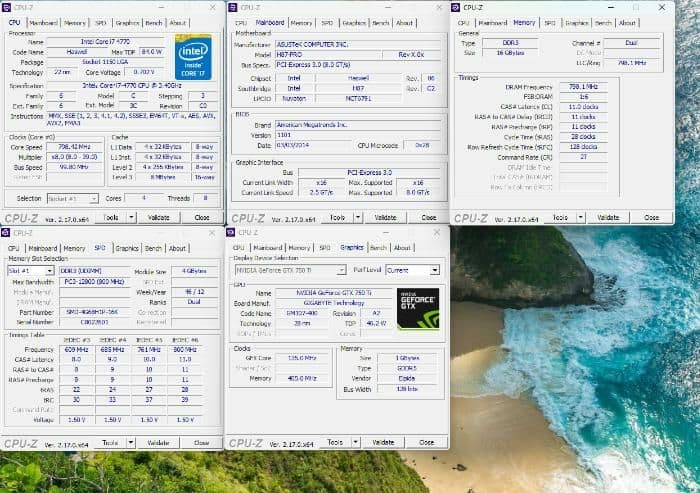Click Tools button in the Graphics window

pos(335,442)
